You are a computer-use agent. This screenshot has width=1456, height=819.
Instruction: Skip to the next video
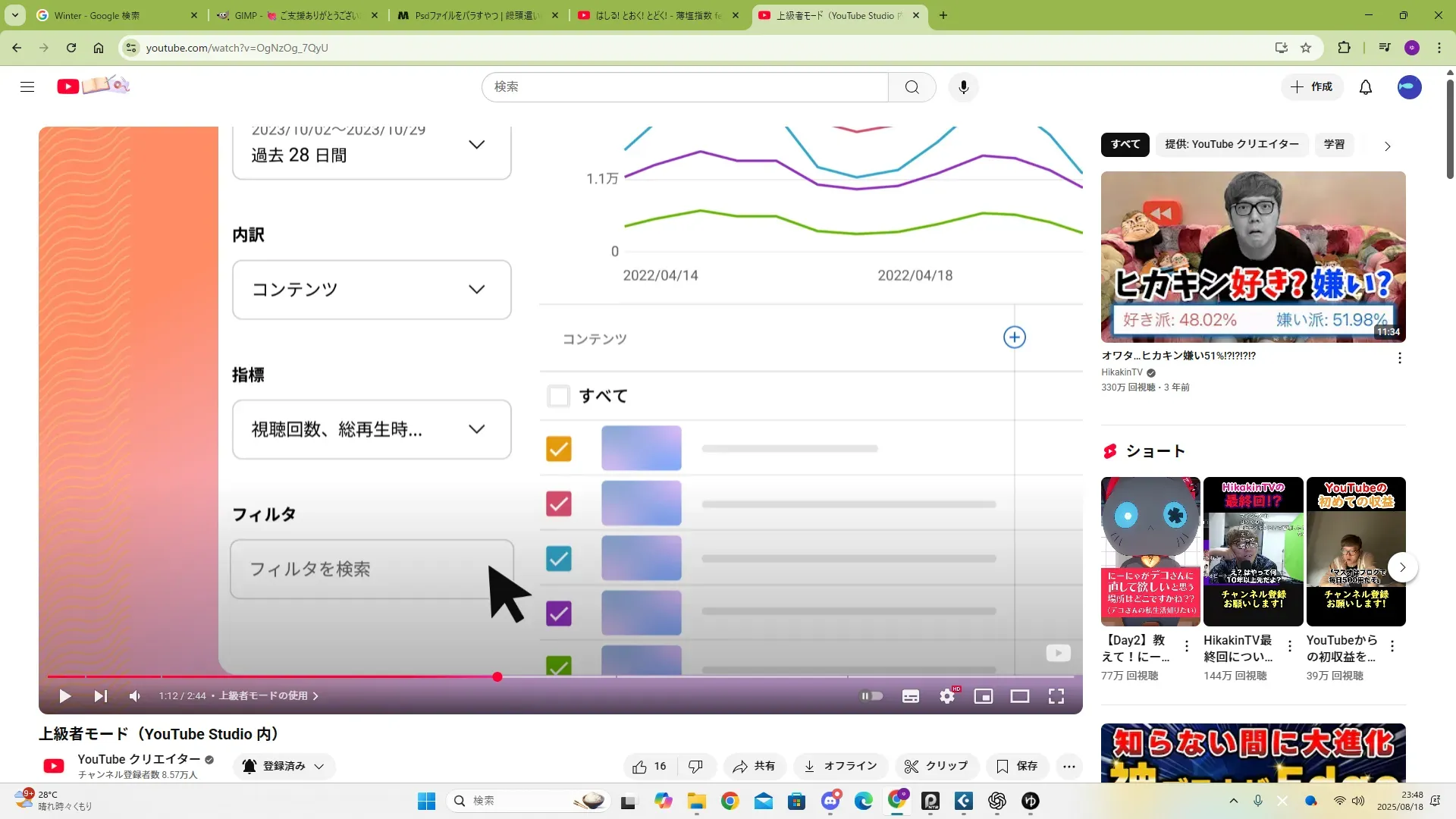(x=100, y=696)
